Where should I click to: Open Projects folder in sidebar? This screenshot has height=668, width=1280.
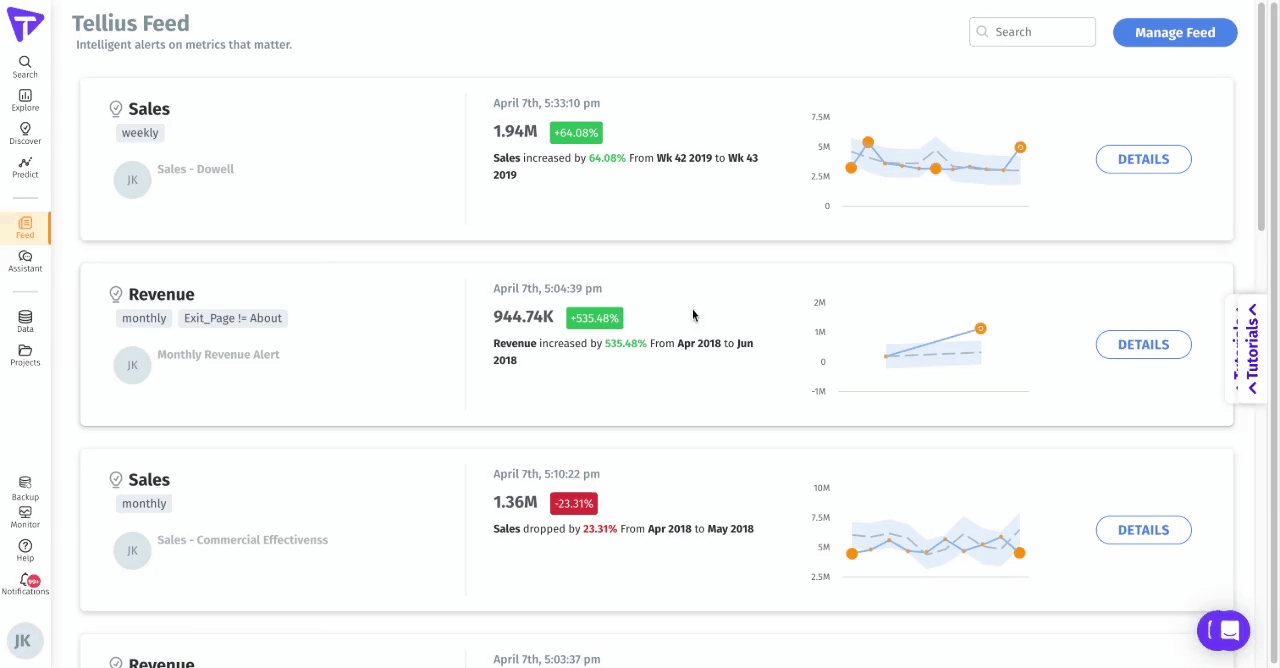(25, 355)
